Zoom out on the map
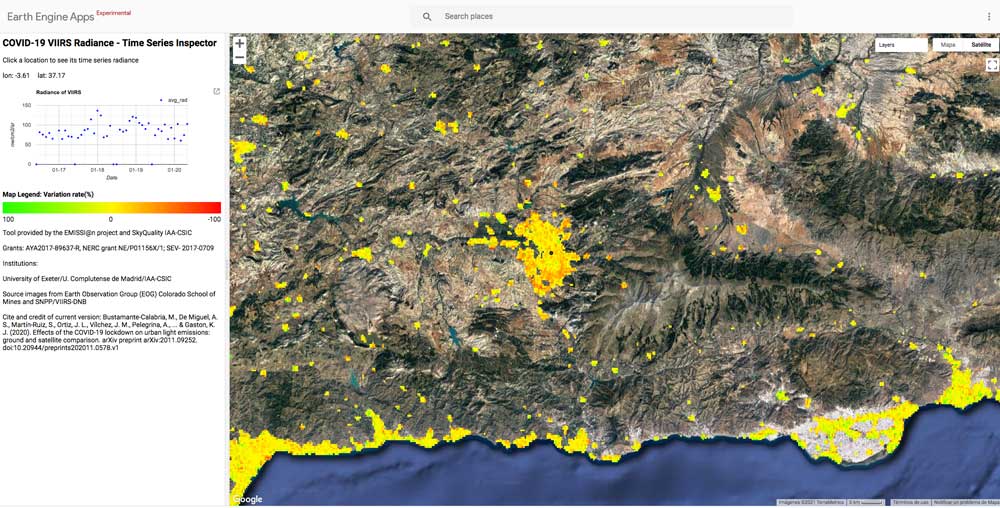This screenshot has width=1000, height=508. click(240, 59)
